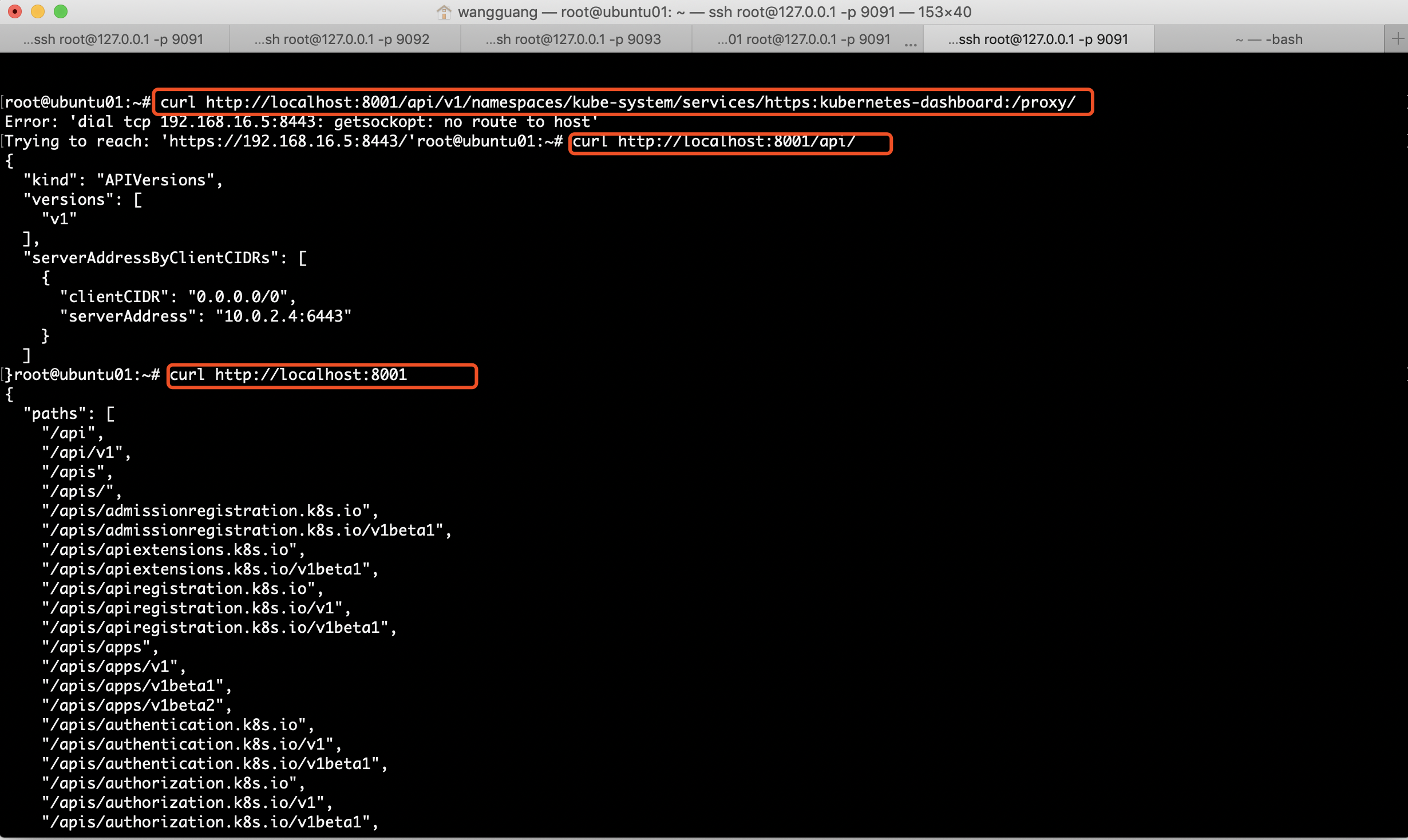The height and width of the screenshot is (840, 1408).
Task: Click the "paths": [ line
Action: 69,413
